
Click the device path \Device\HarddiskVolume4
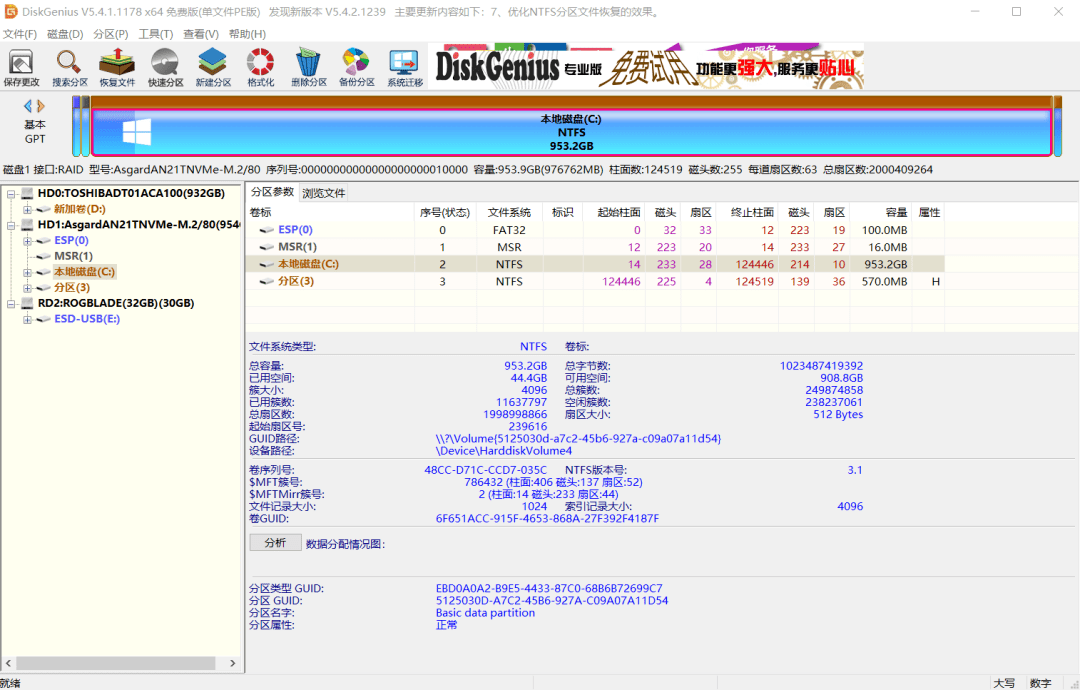(503, 451)
